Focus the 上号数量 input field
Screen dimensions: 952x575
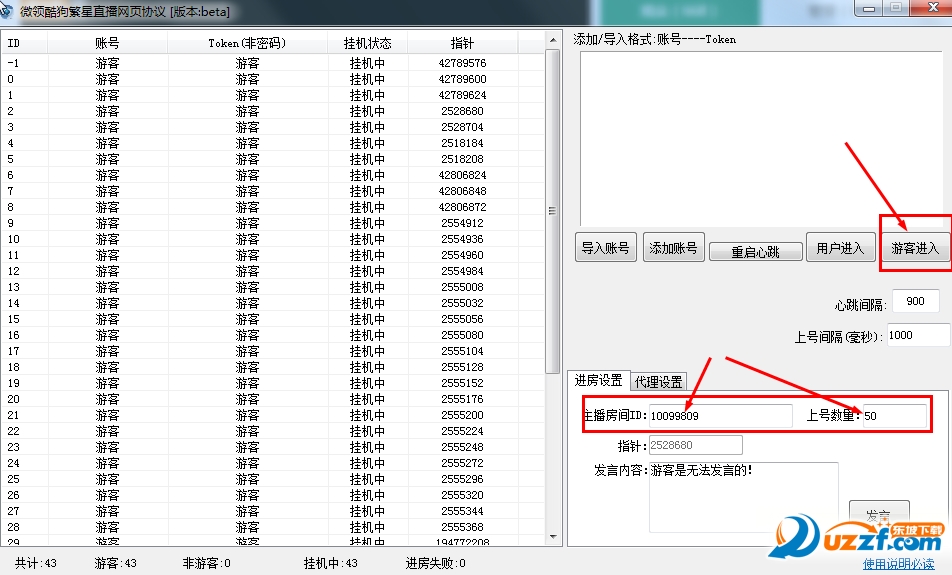click(893, 415)
